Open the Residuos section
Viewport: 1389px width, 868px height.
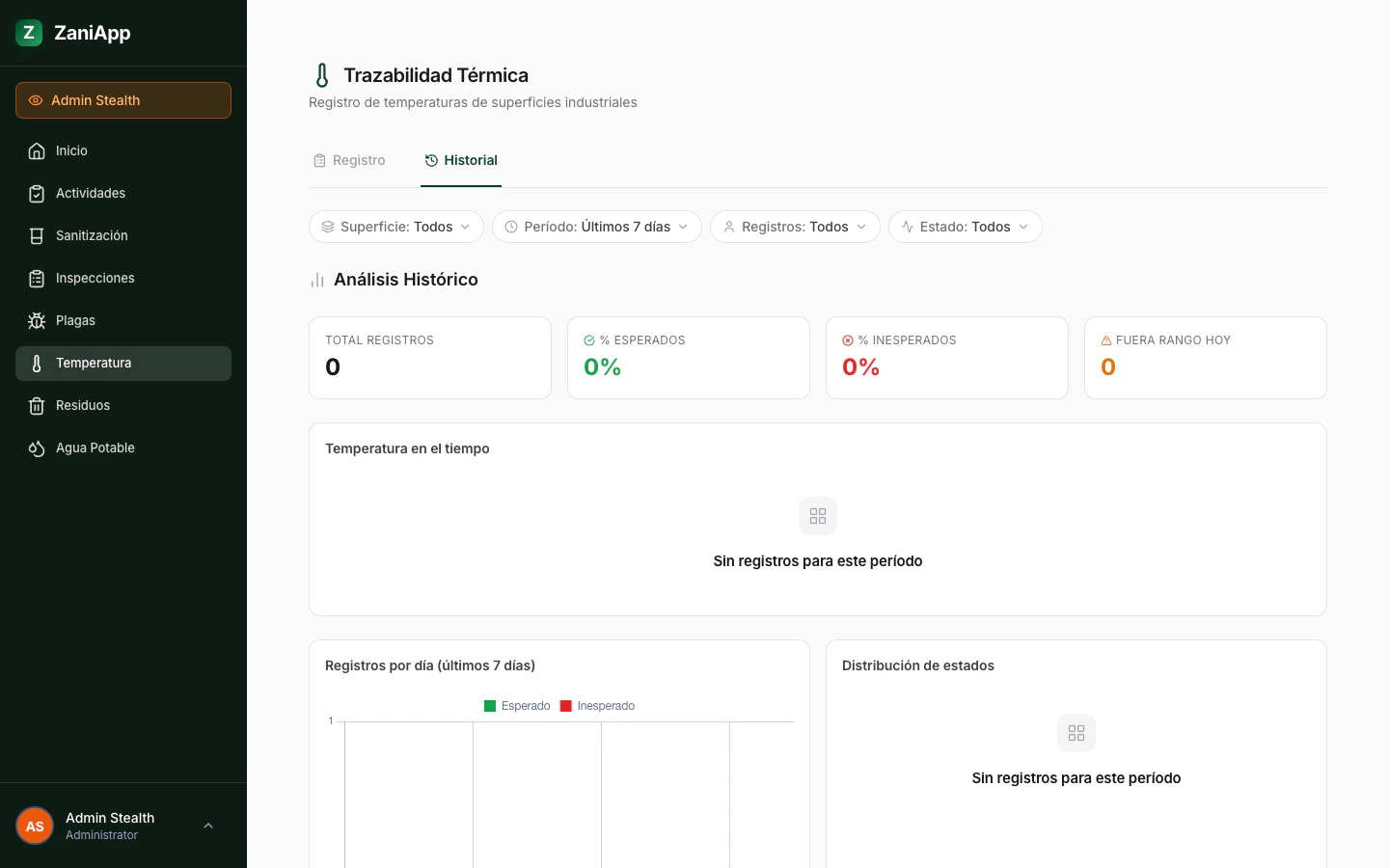click(123, 406)
